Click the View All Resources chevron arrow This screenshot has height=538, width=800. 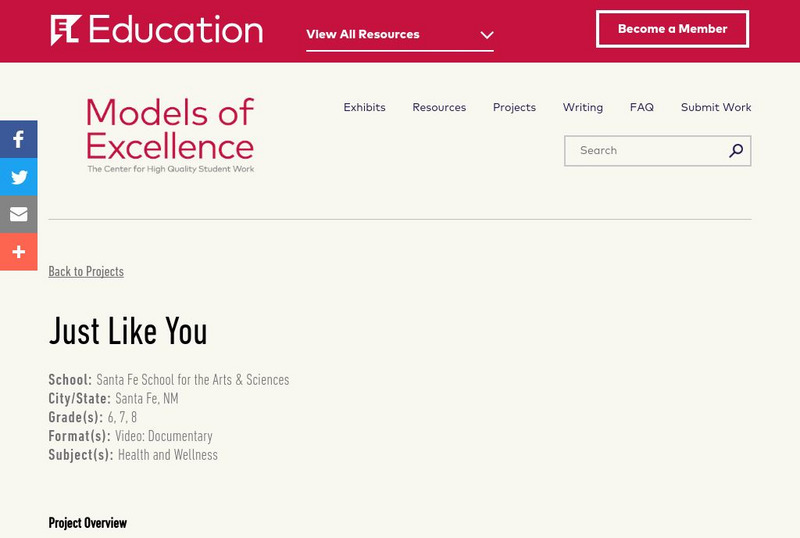click(x=487, y=35)
